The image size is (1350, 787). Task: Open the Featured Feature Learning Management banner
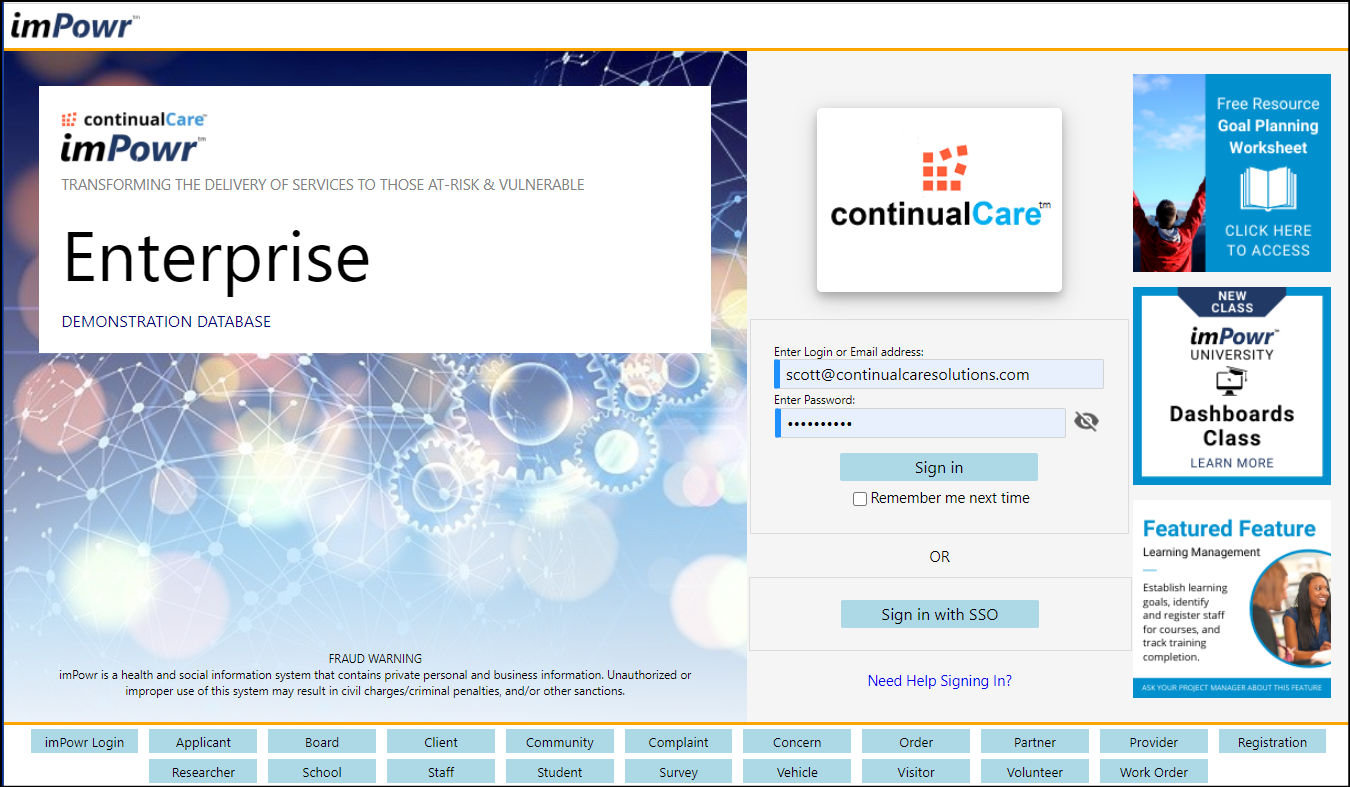(x=1232, y=599)
